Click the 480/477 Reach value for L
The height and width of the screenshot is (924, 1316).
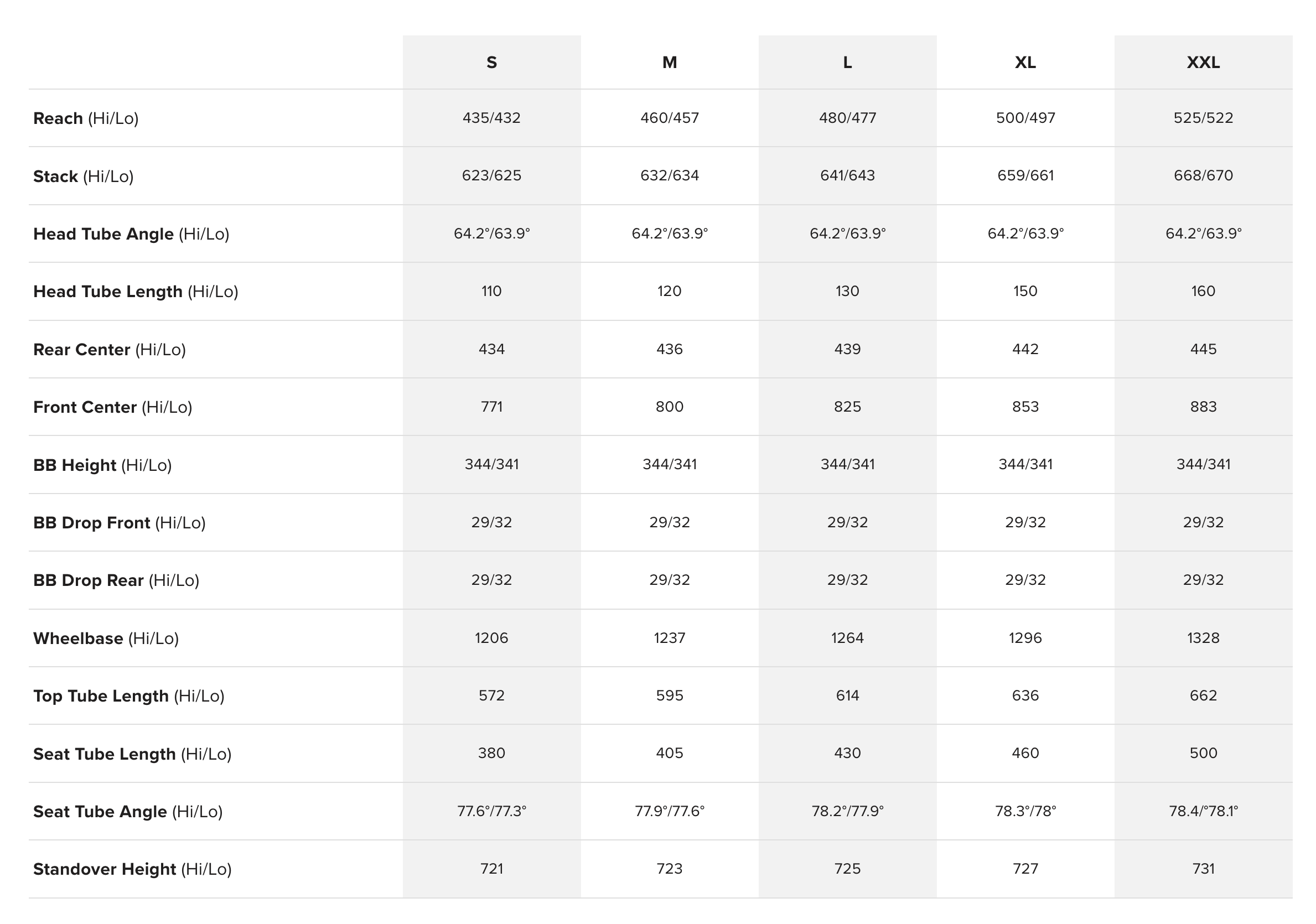847,117
